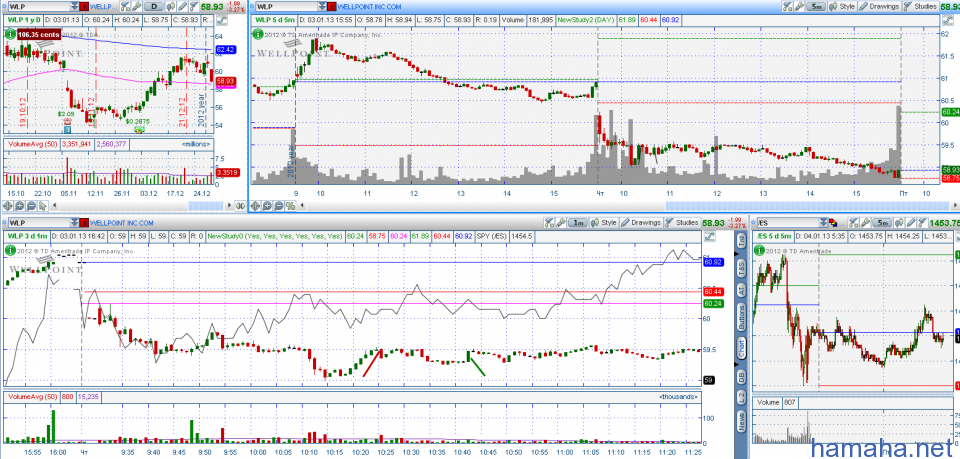Click the share icon in the top 5m chart toolbar
Image resolution: width=960 pixels, height=459 pixels.
787,6
